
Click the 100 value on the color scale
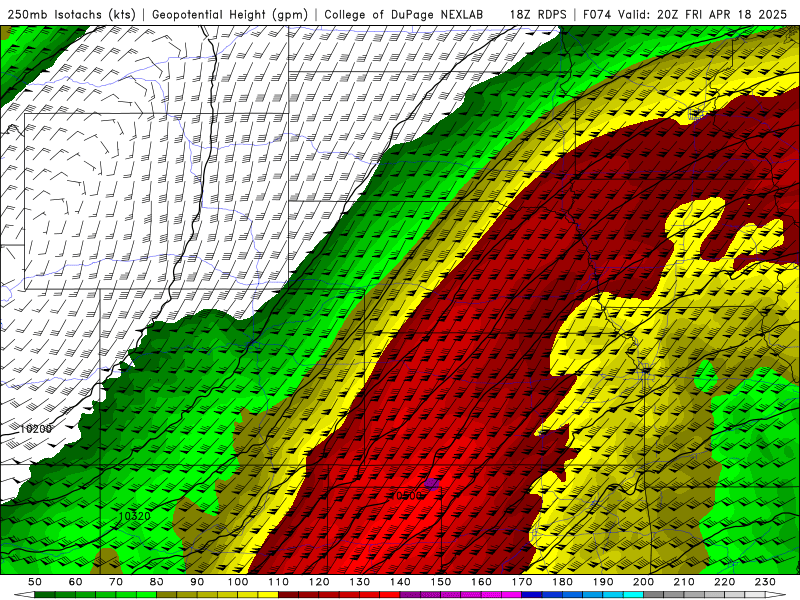pos(238,582)
